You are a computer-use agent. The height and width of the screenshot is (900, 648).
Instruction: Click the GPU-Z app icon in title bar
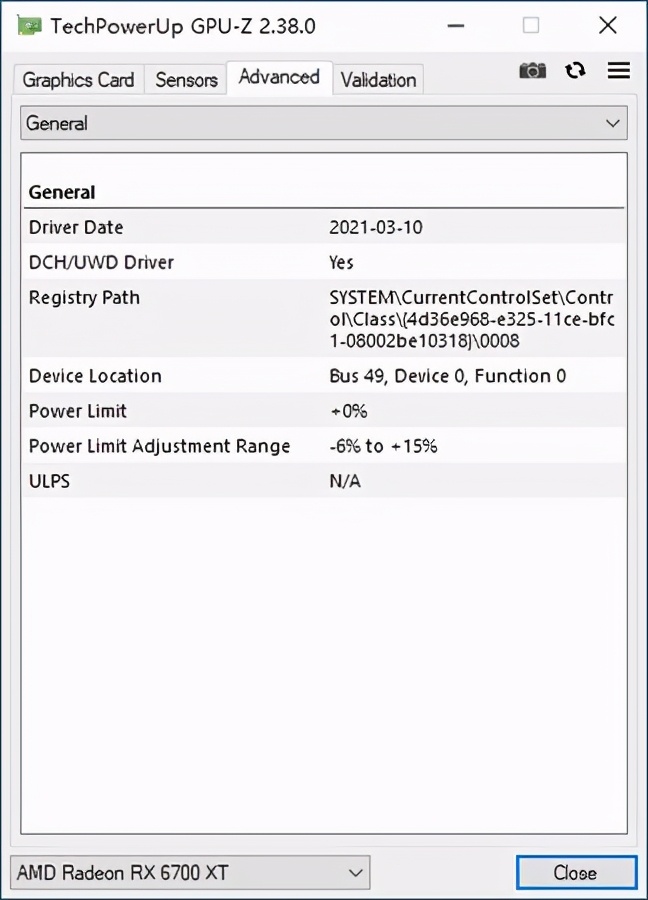(29, 26)
